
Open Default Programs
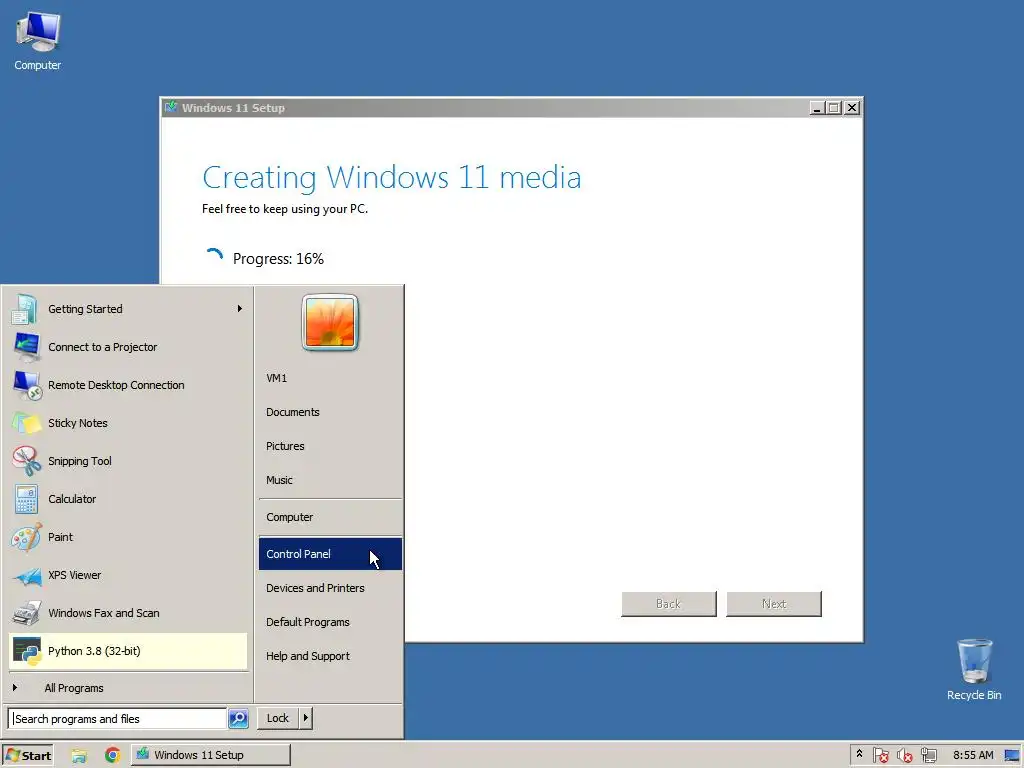click(x=330, y=622)
